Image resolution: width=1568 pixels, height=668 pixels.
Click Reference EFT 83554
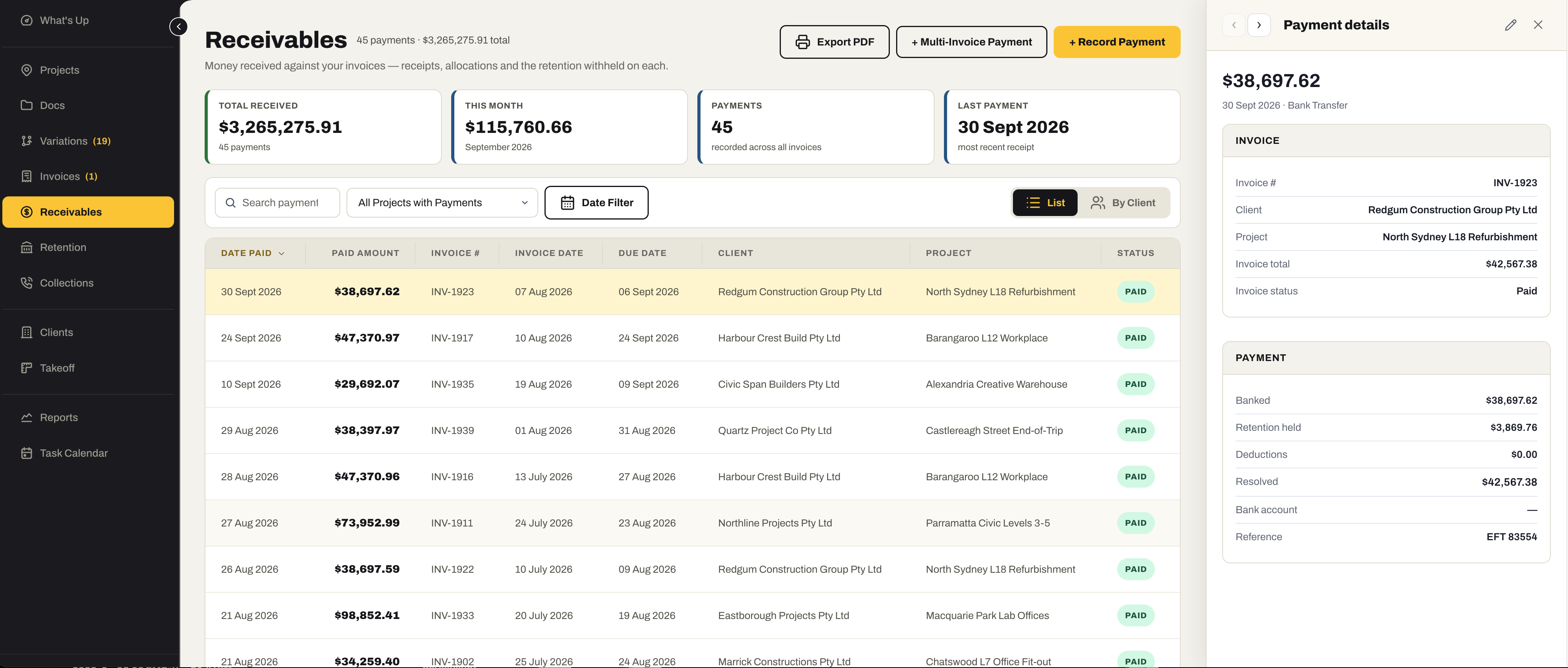(1512, 537)
